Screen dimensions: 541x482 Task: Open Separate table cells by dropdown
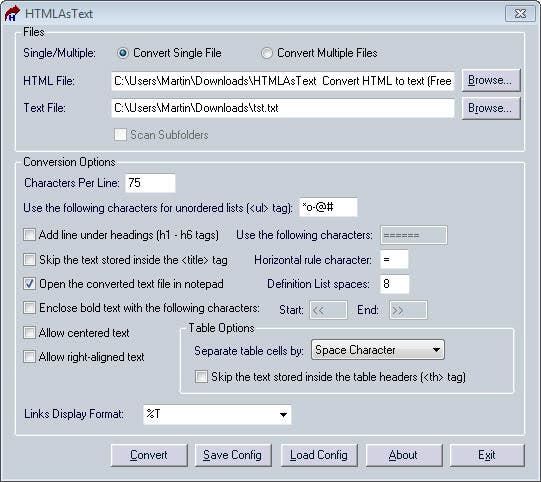pos(377,350)
